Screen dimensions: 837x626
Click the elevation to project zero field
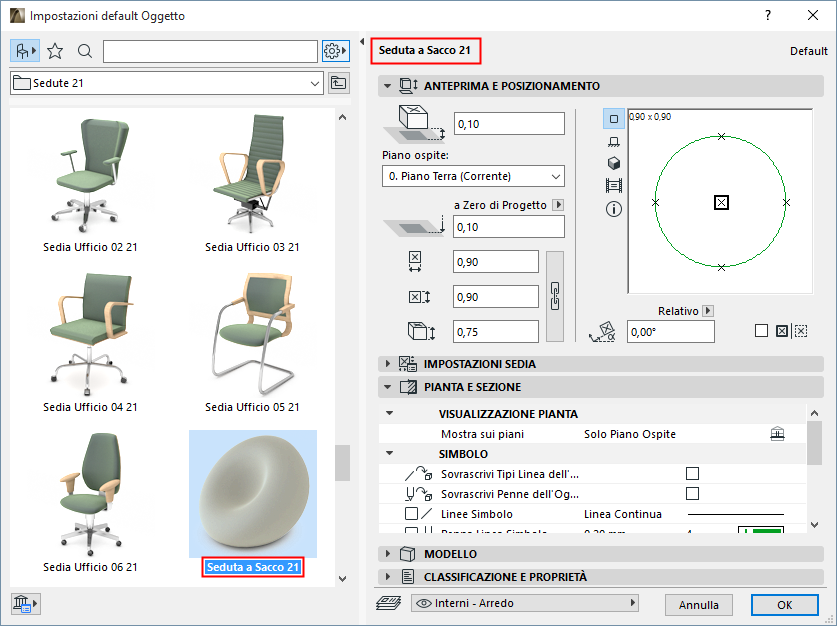(509, 227)
